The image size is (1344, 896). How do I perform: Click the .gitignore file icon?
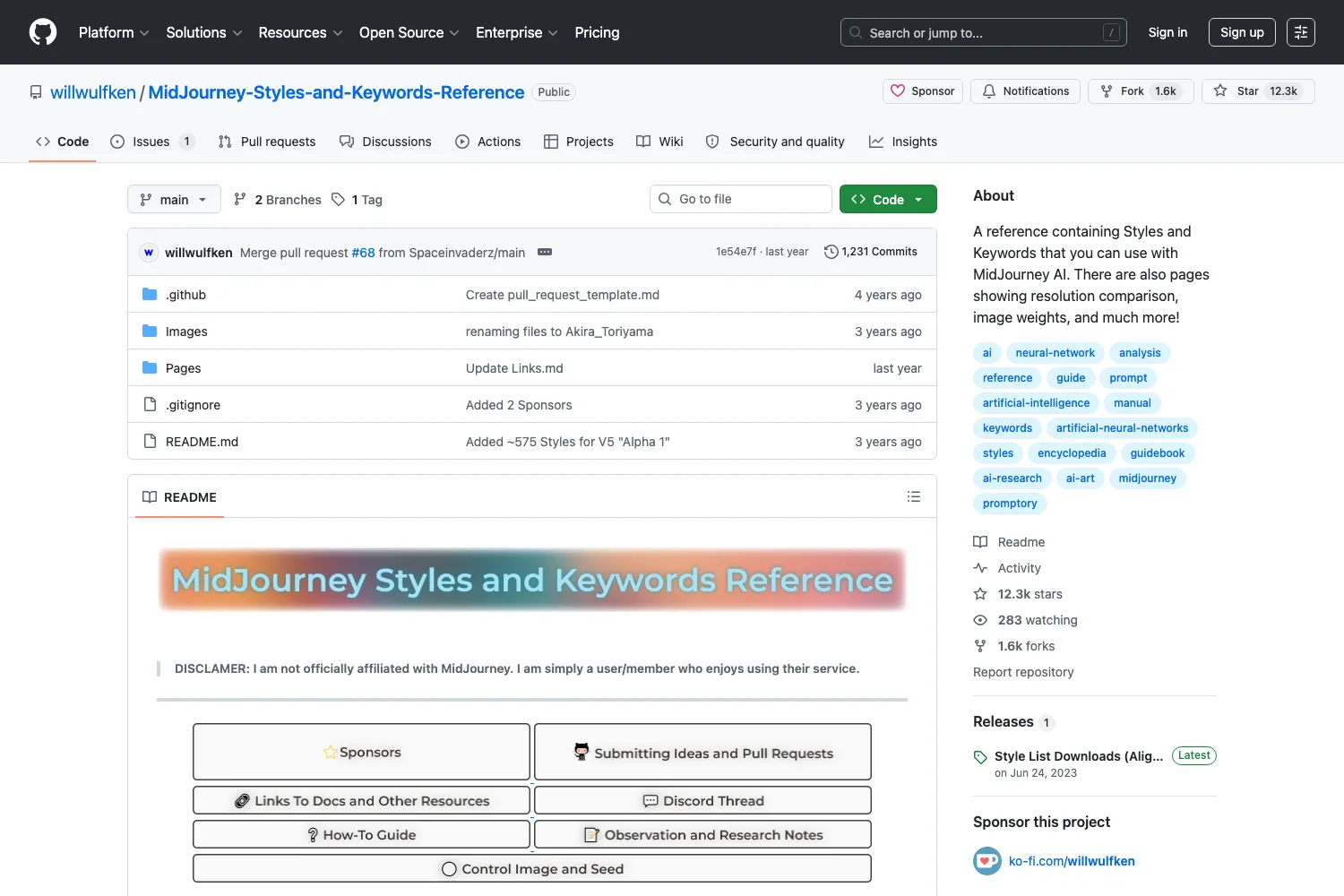(x=150, y=404)
